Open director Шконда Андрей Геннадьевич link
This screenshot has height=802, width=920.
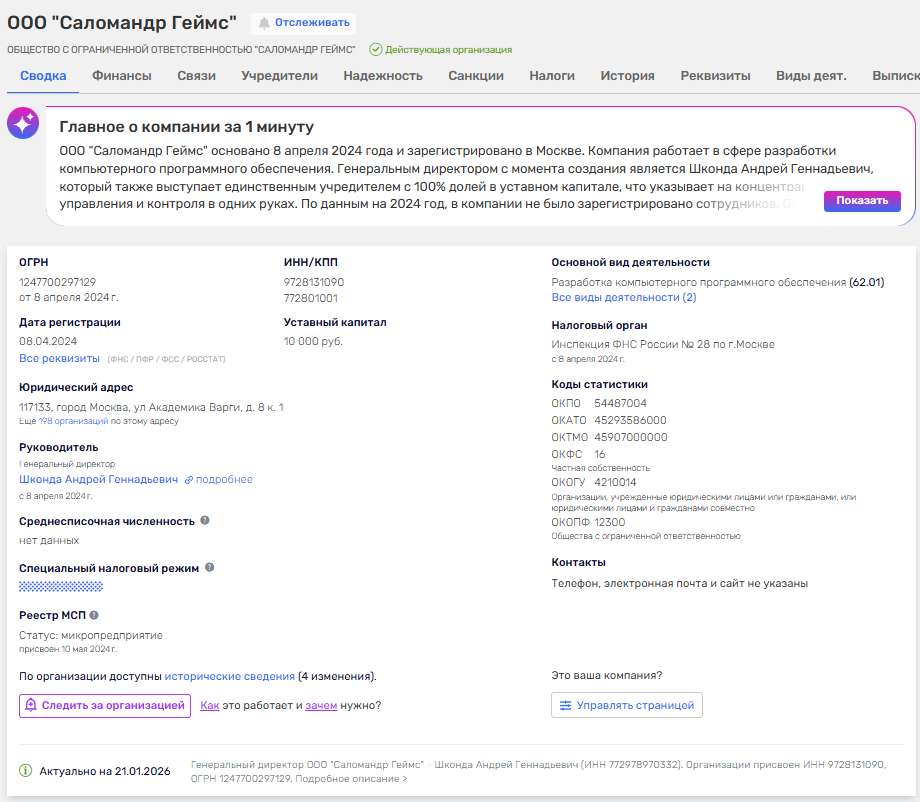[x=98, y=479]
